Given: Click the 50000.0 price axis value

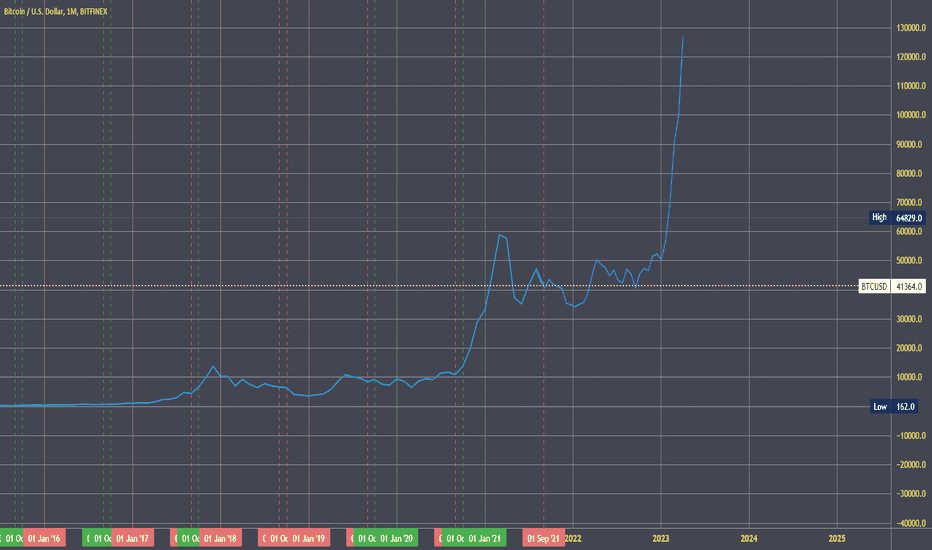Looking at the screenshot, I should pos(911,260).
